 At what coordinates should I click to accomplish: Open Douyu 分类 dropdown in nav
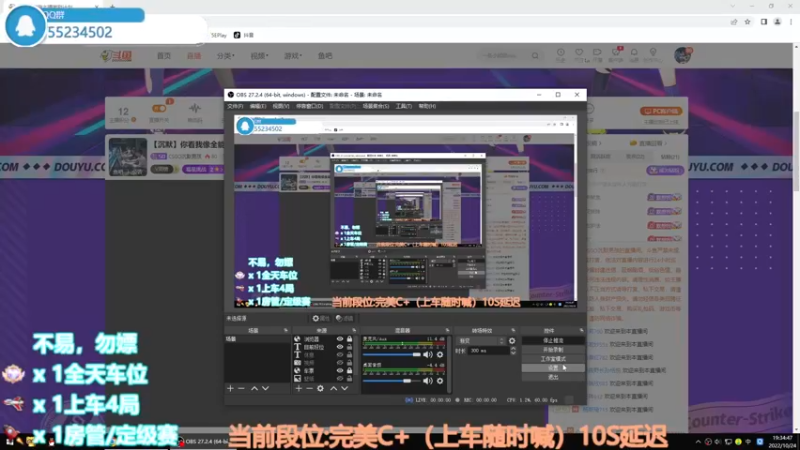(x=226, y=56)
